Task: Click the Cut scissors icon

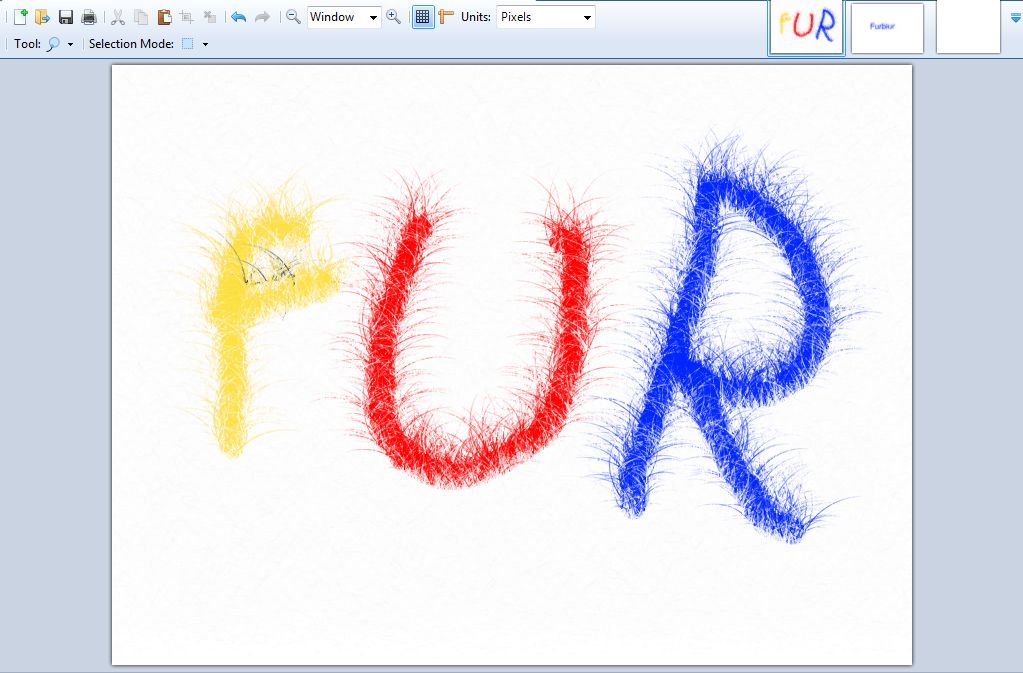Action: coord(118,17)
